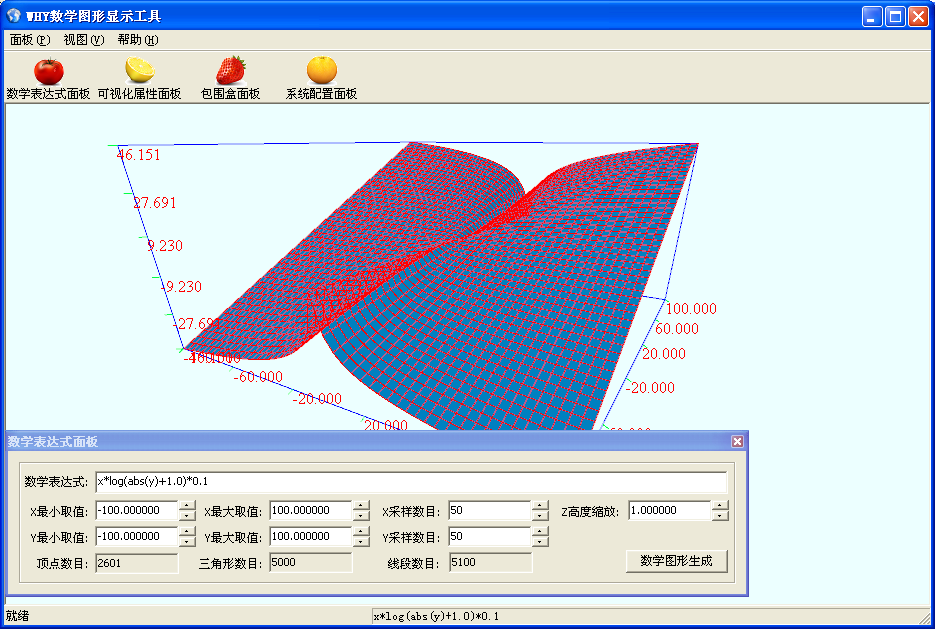The image size is (935, 629).
Task: Minimize the WHY数学图形显示工具 window
Action: coord(872,16)
